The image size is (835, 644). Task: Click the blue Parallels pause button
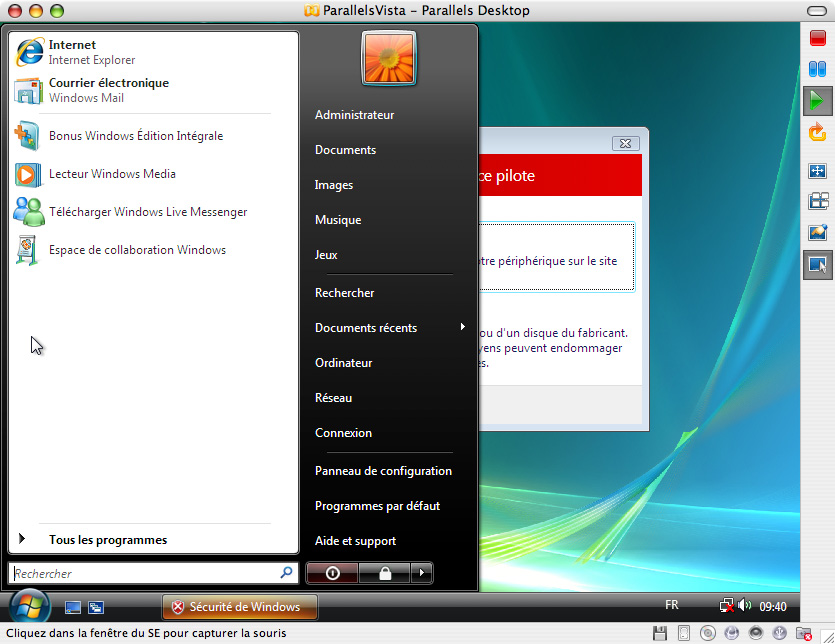[817, 69]
